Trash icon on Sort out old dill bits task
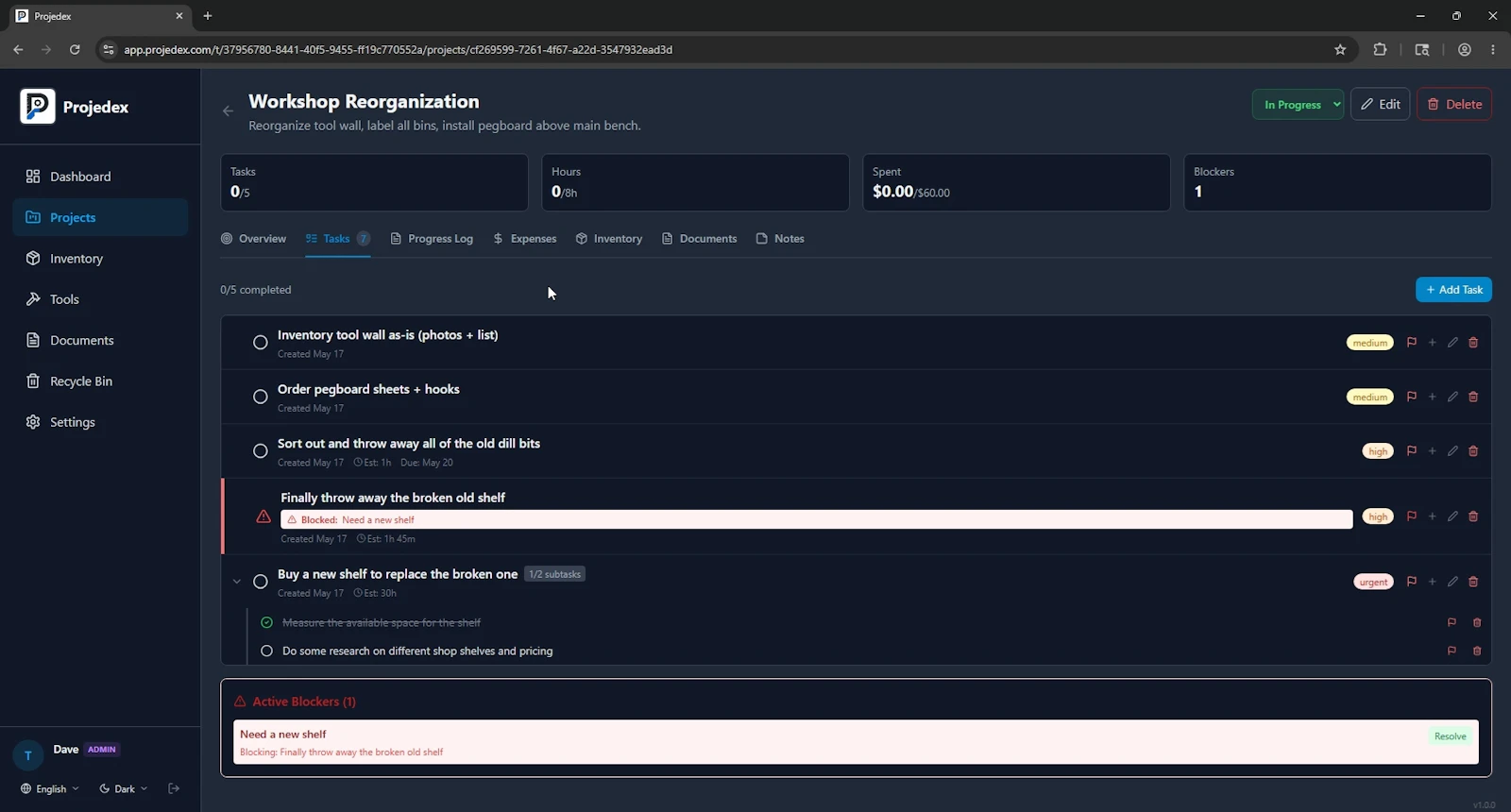Screen dimensions: 1511x812 point(1473,451)
